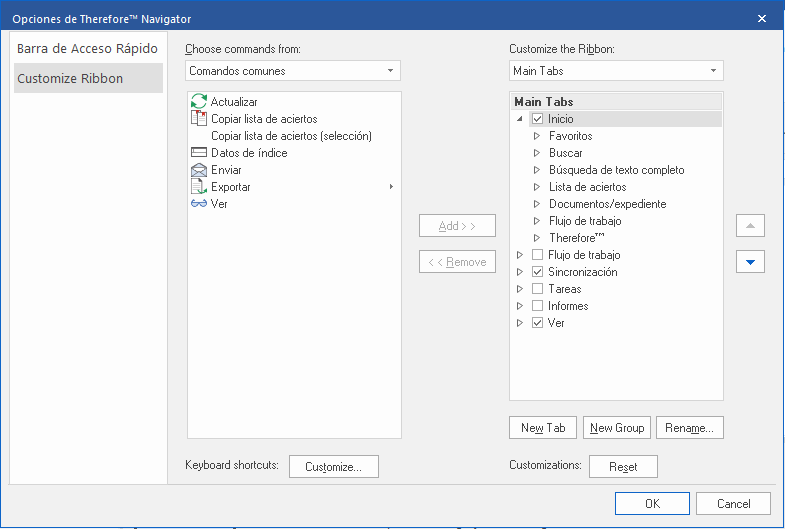Select the Inicio tab row
The width and height of the screenshot is (785, 529).
625,119
